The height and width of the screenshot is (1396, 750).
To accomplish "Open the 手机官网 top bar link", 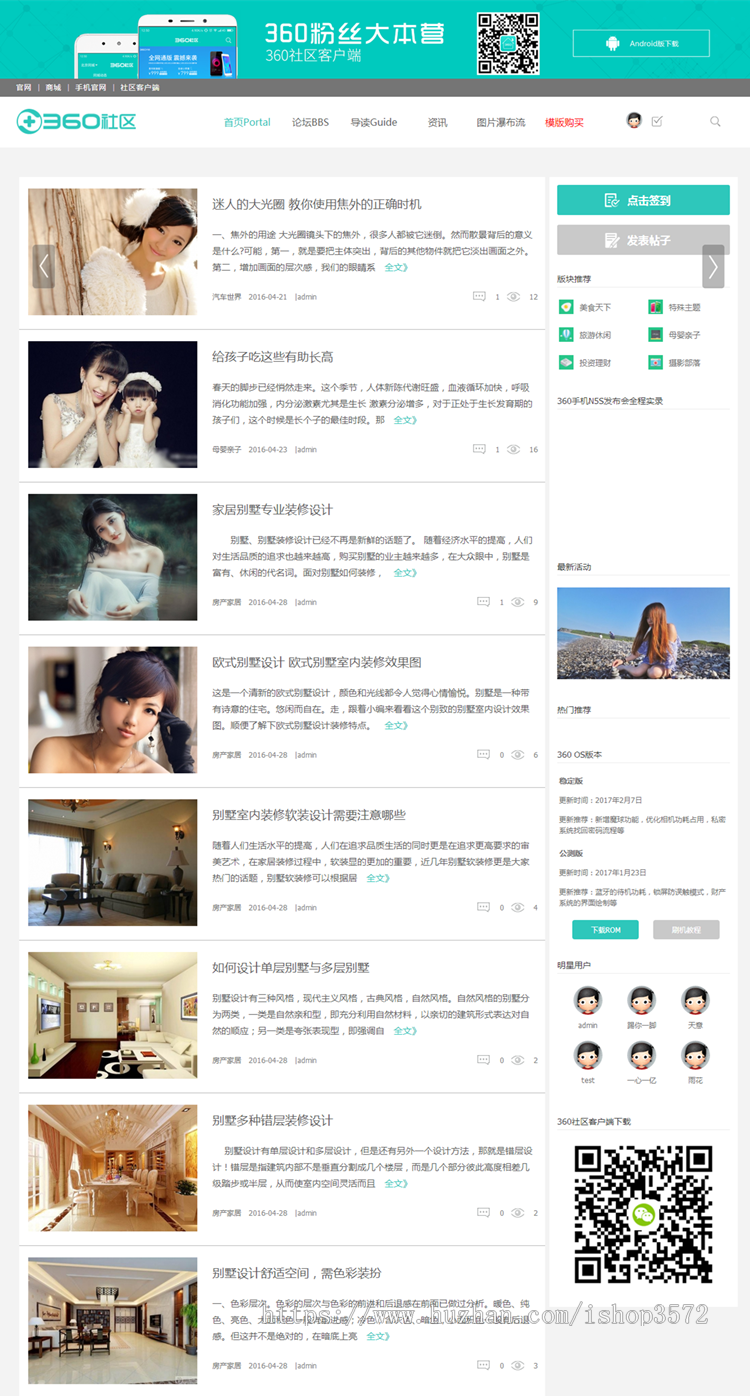I will 91,88.
